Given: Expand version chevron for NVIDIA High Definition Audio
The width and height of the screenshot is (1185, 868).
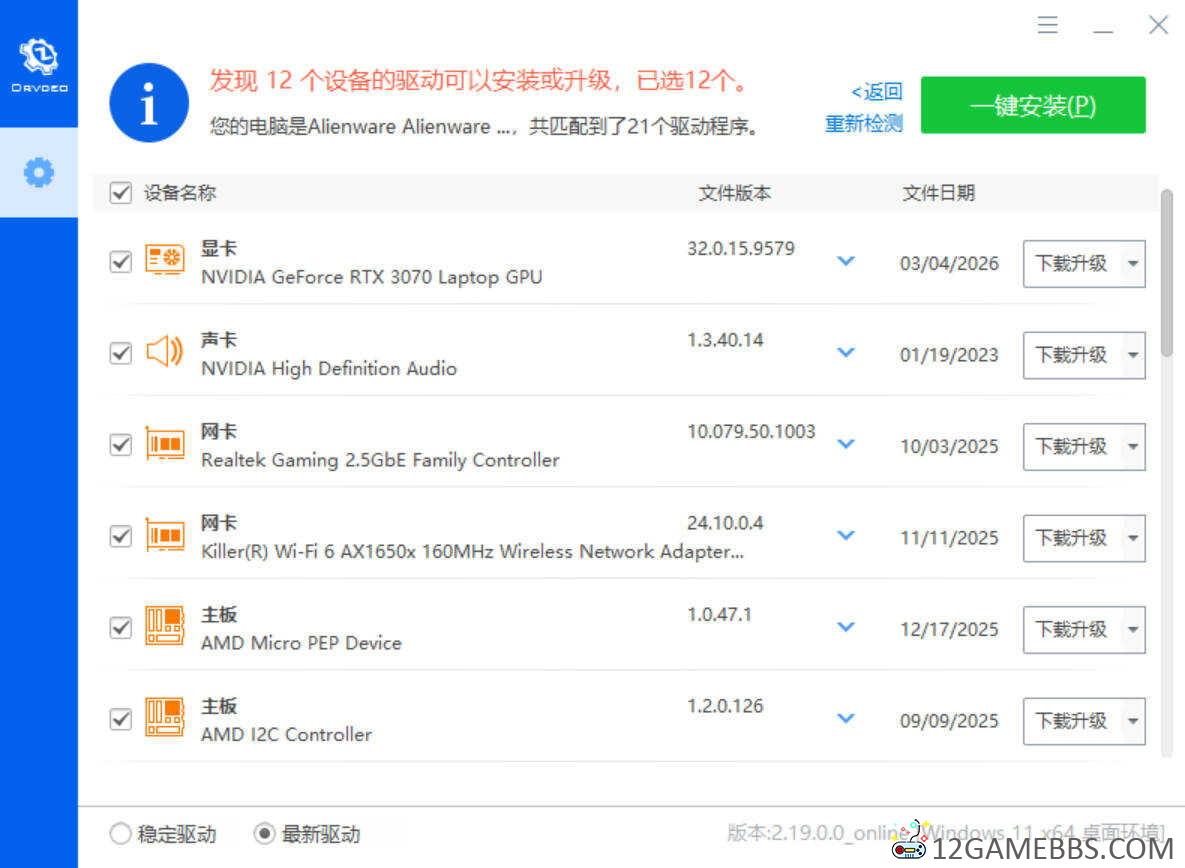Looking at the screenshot, I should pos(846,353).
